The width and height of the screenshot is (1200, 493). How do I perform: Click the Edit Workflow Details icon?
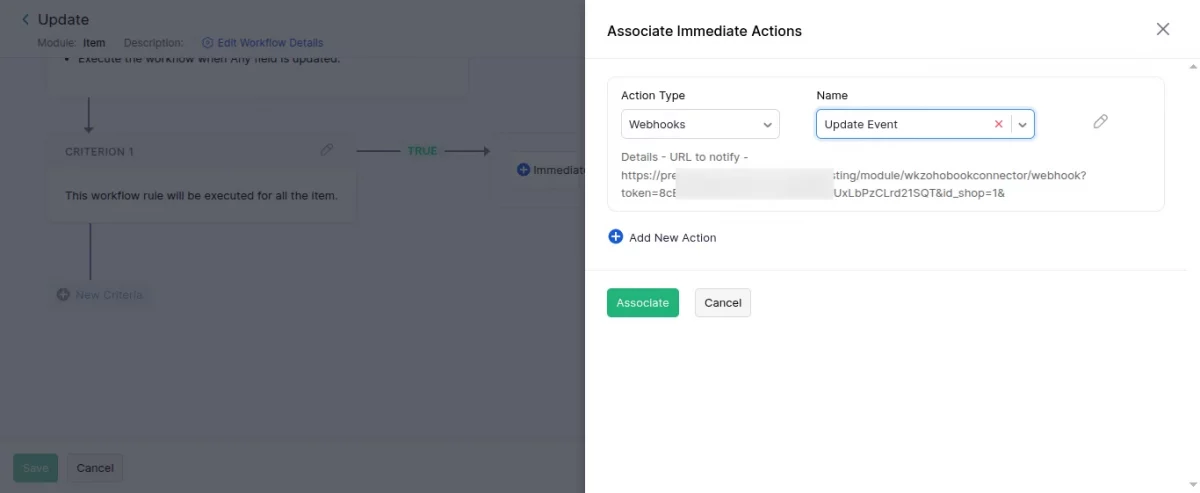[x=207, y=43]
